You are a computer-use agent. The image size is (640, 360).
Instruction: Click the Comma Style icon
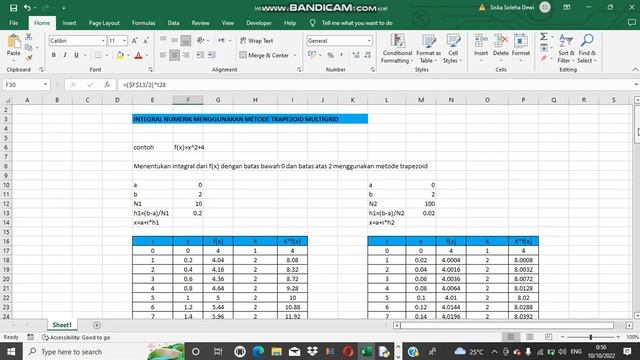click(341, 55)
